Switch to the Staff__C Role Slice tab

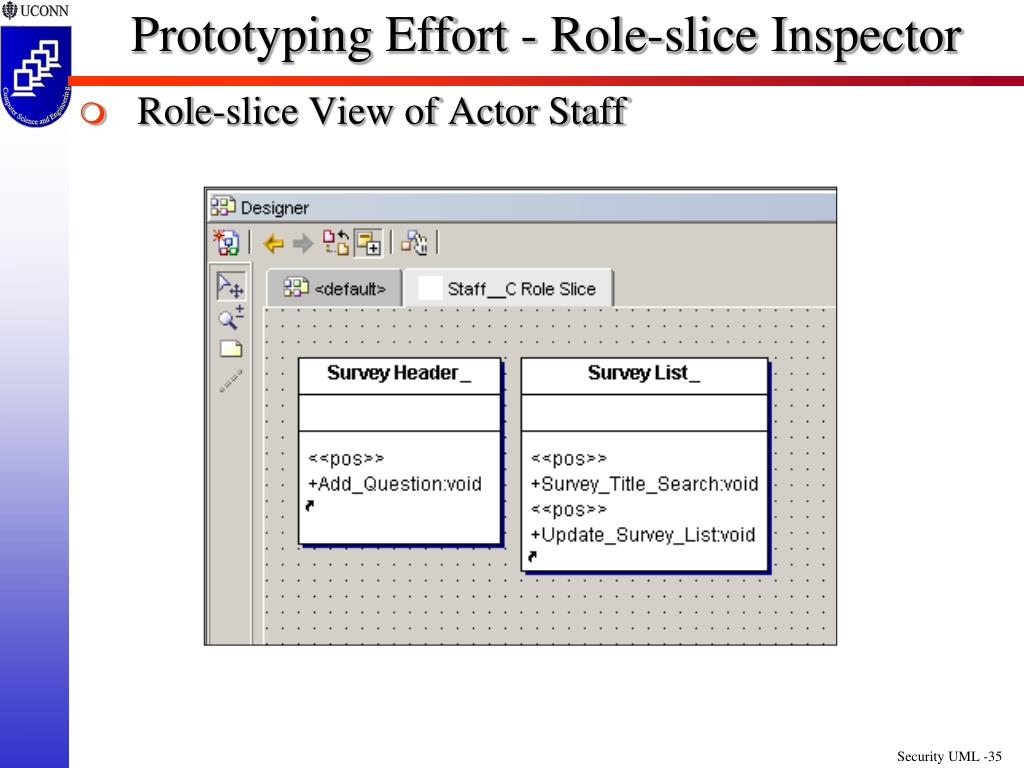(x=508, y=288)
